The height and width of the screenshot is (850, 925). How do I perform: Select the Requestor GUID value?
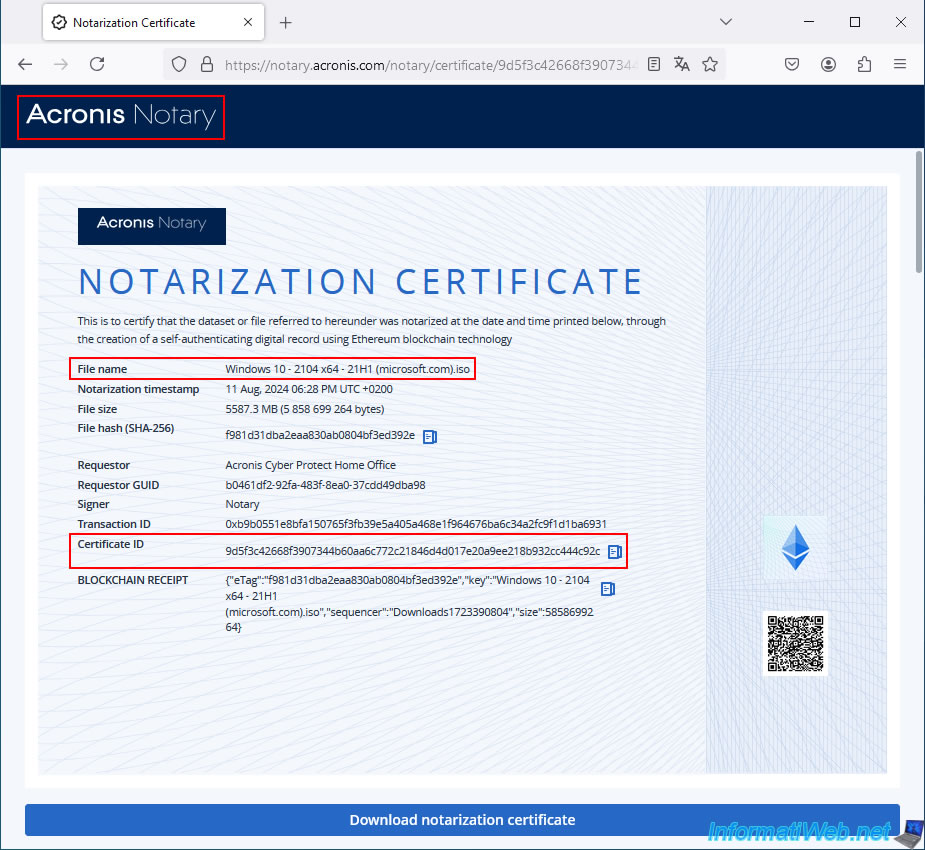tap(325, 485)
